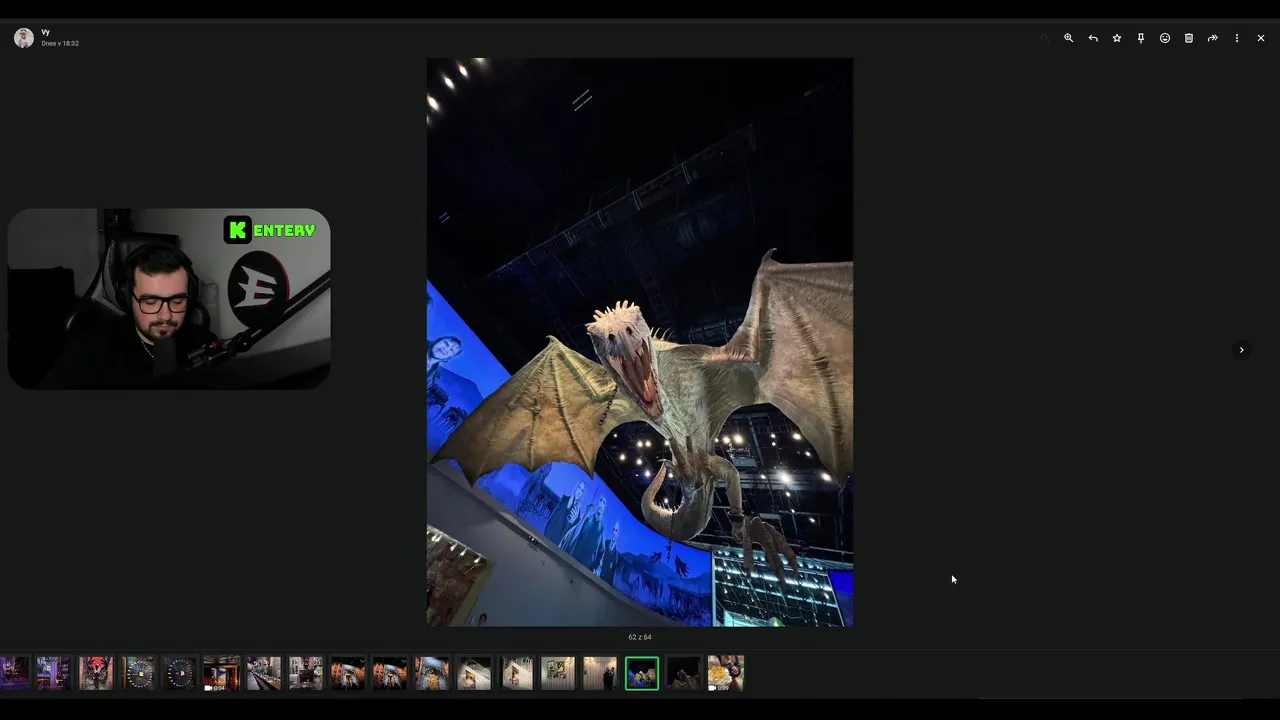The width and height of the screenshot is (1280, 720).
Task: Star this photo message
Action: tap(1117, 38)
